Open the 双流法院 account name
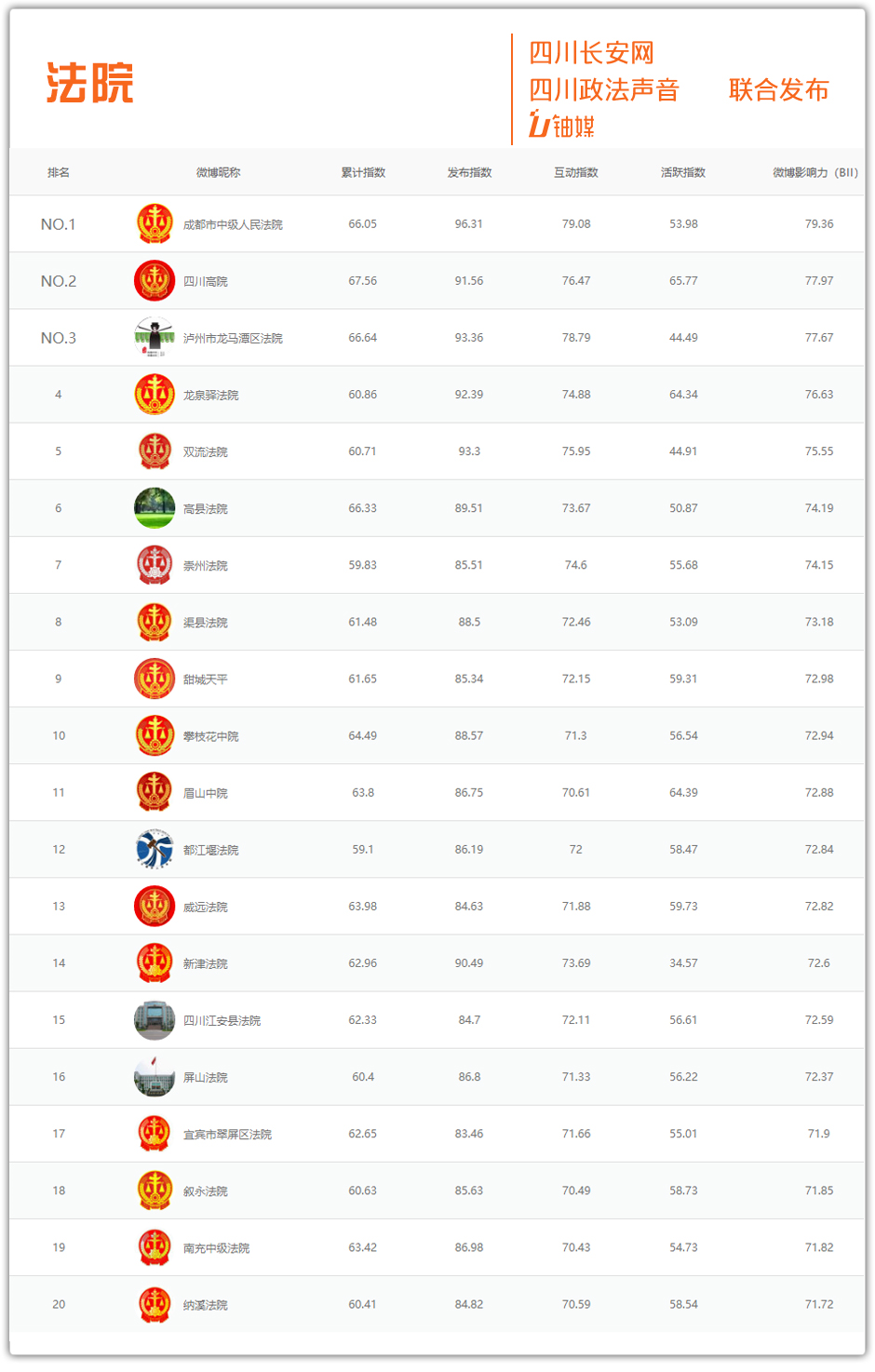The width and height of the screenshot is (875, 1372). click(205, 452)
